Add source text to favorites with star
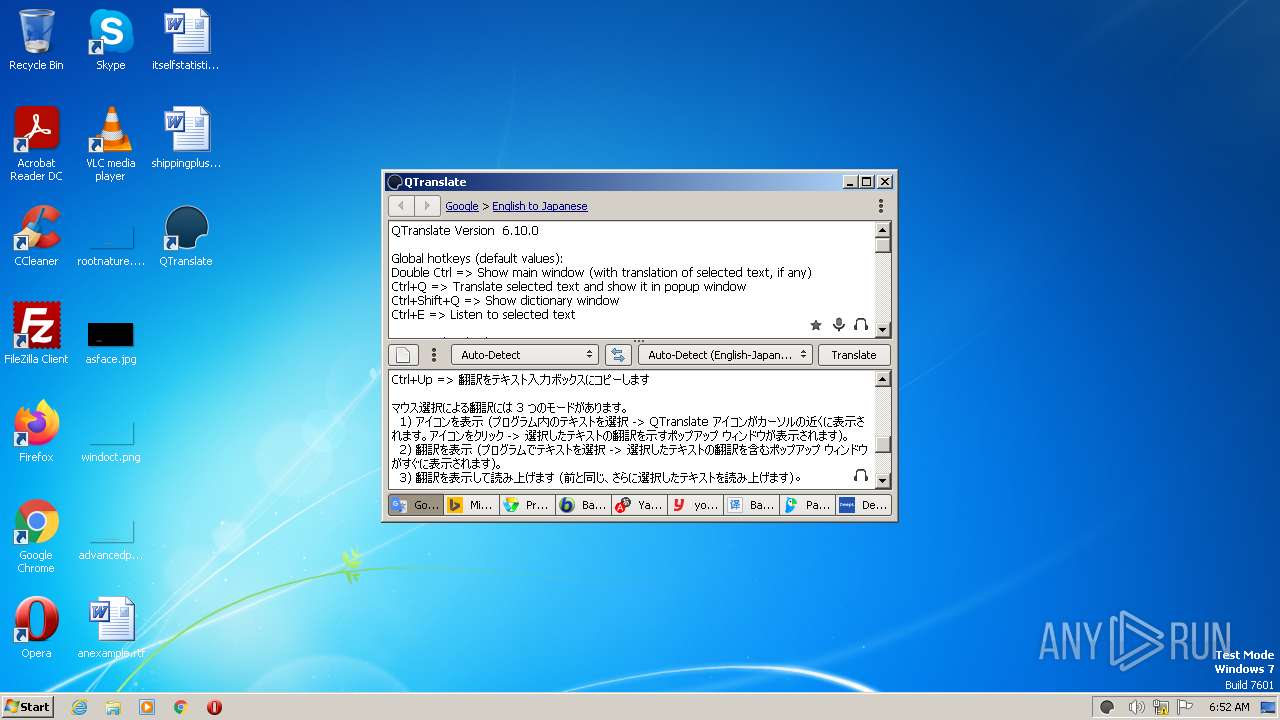The height and width of the screenshot is (720, 1280). pos(816,325)
